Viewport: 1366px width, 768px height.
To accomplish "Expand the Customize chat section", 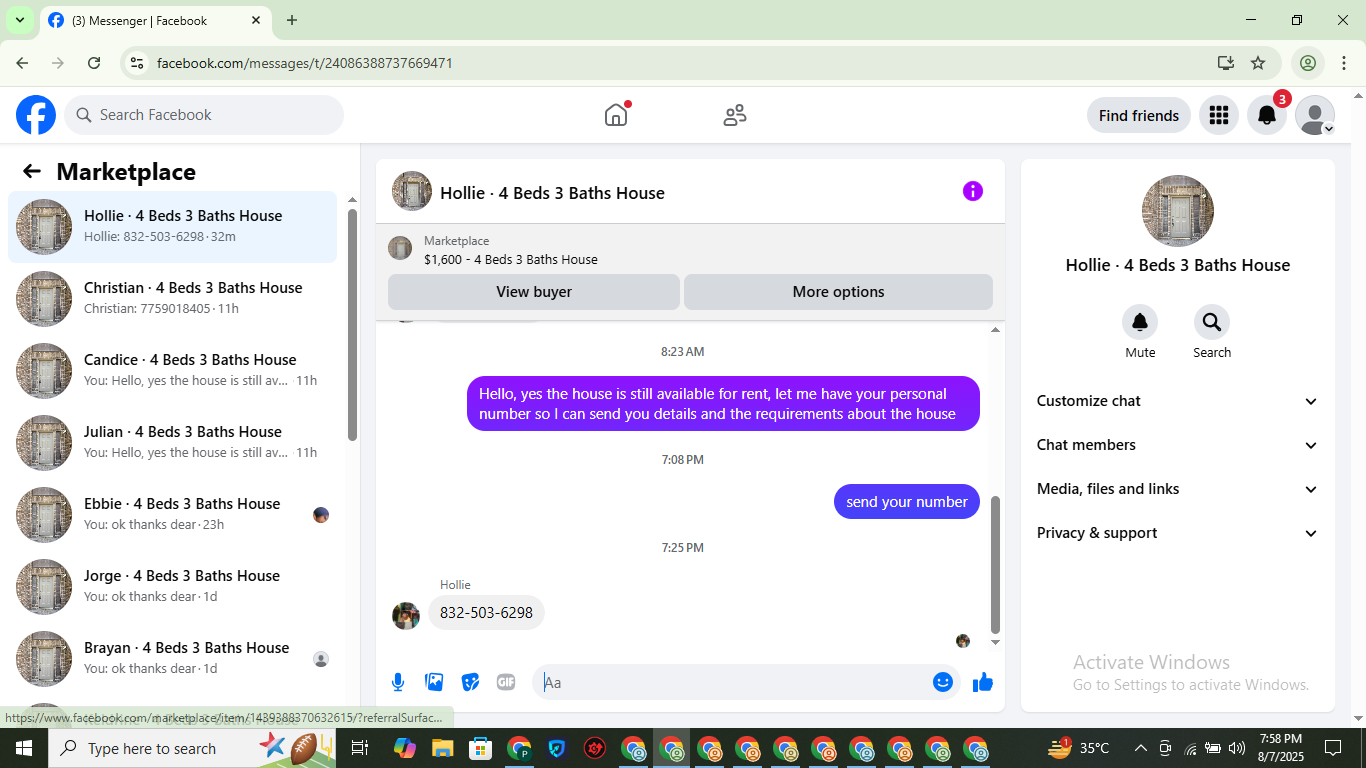I will (1178, 401).
